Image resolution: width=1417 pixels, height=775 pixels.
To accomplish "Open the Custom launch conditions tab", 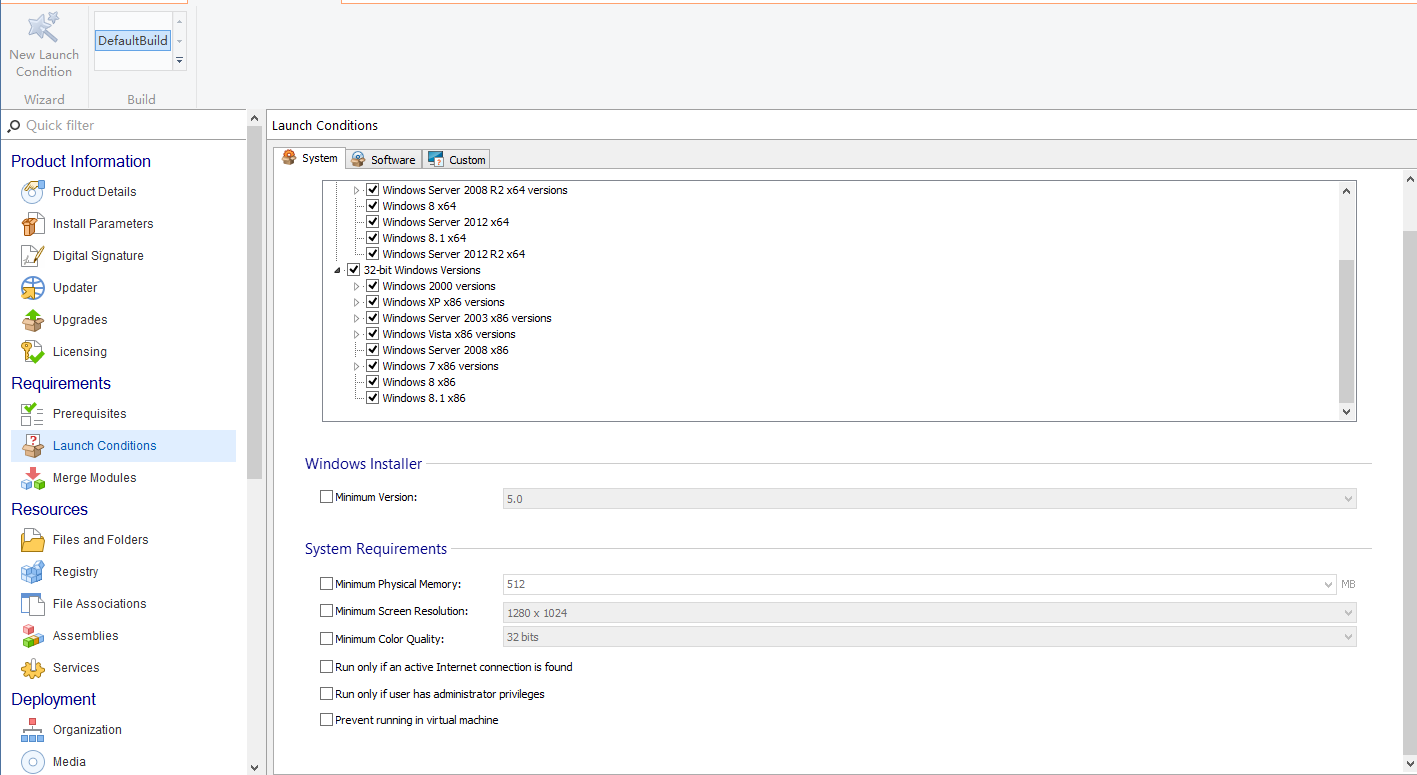I will (x=456, y=158).
